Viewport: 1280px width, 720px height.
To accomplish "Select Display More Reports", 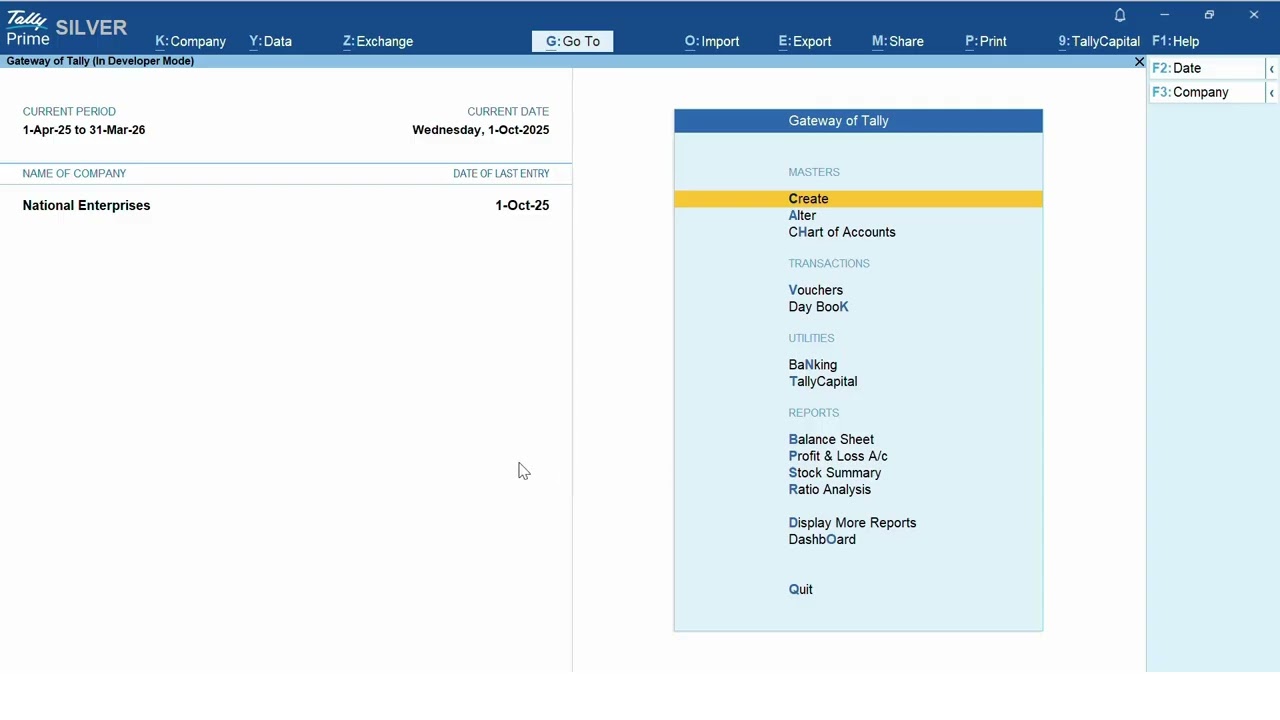I will point(852,523).
